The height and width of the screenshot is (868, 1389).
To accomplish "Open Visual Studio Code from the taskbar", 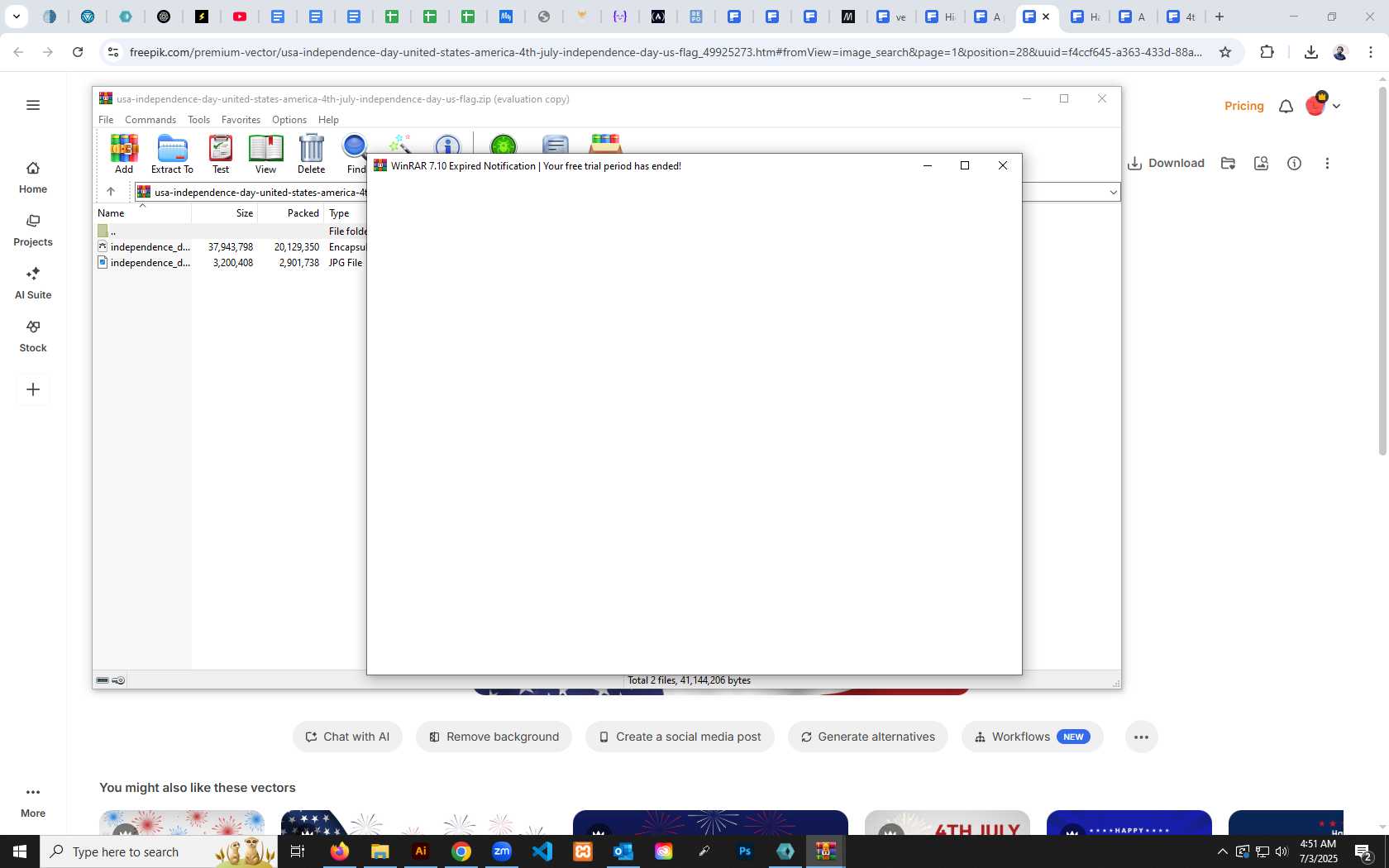I will click(x=542, y=851).
